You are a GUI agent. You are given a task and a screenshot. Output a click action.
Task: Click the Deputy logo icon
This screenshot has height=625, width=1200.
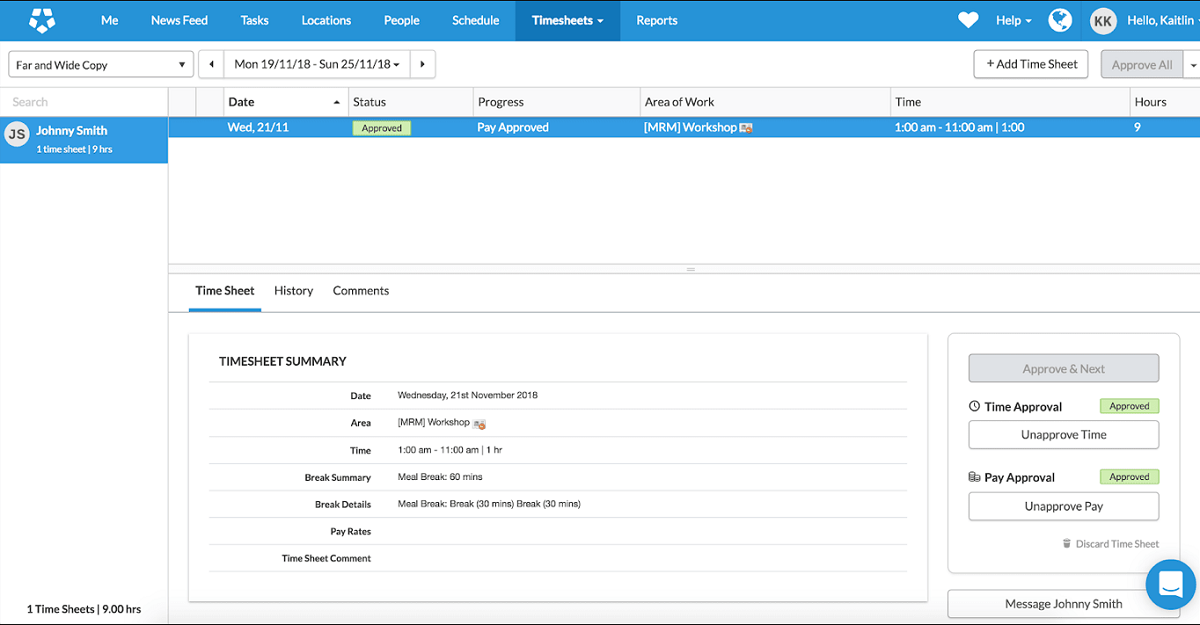[42, 20]
